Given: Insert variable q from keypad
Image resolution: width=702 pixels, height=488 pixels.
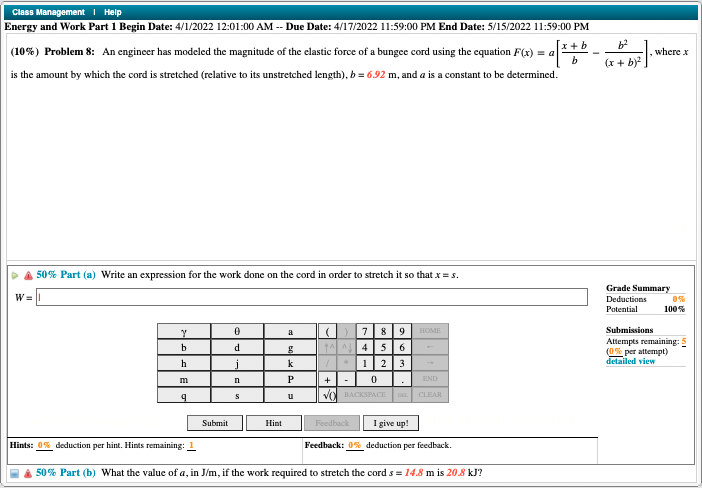Looking at the screenshot, I should tap(184, 395).
